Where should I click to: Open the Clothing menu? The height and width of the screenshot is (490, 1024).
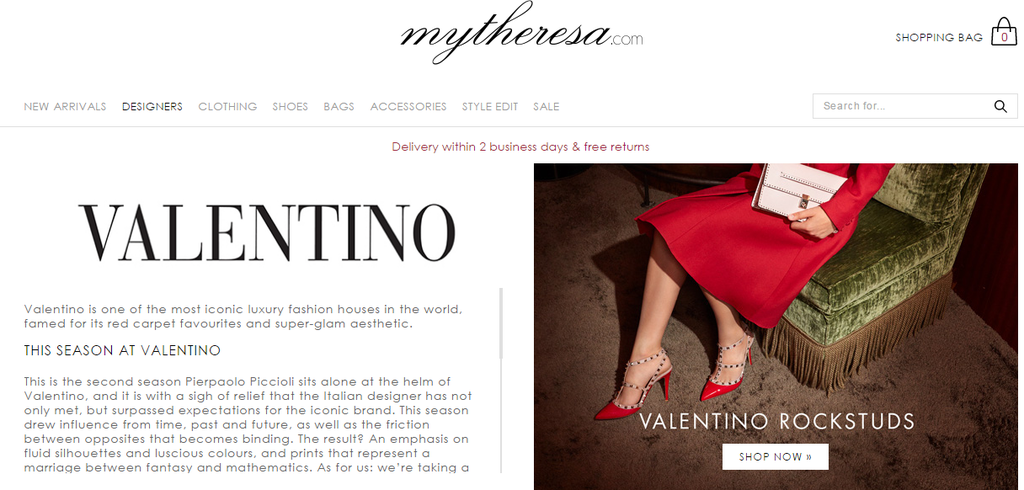point(228,106)
